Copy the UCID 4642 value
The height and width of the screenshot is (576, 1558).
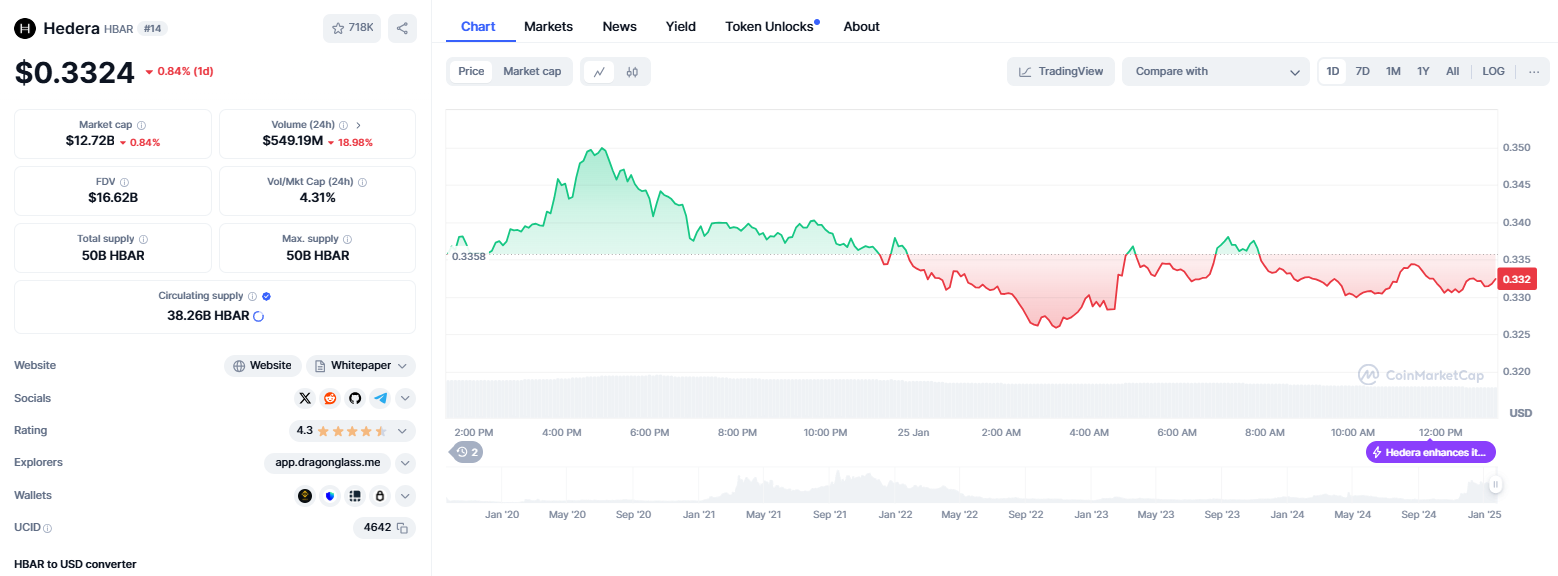pos(402,527)
